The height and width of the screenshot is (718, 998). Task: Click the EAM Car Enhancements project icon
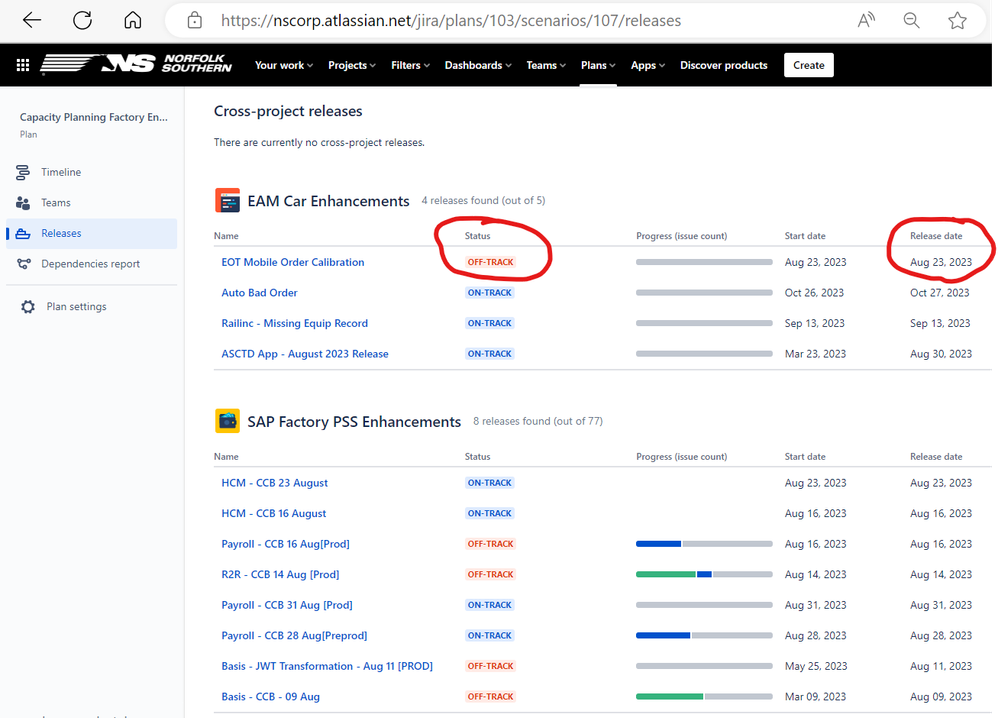tap(227, 201)
